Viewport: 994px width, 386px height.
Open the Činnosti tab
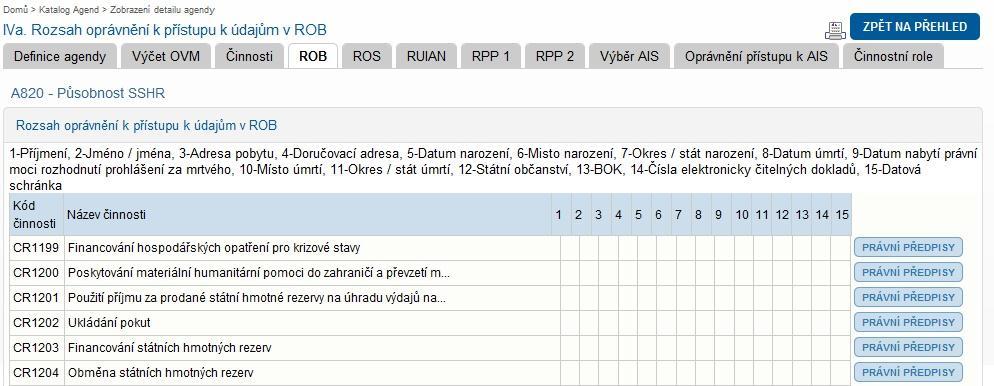[x=249, y=56]
